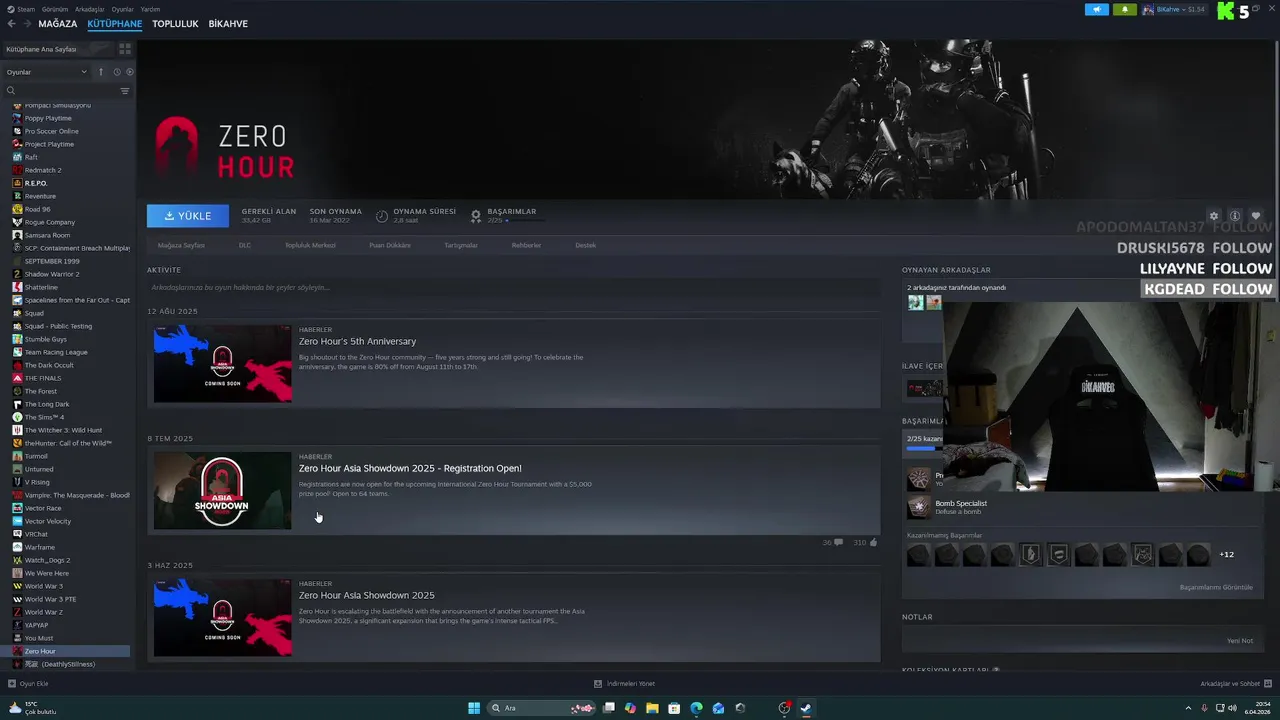The width and height of the screenshot is (1280, 720).
Task: Open the Yardım menu
Action: click(x=150, y=9)
